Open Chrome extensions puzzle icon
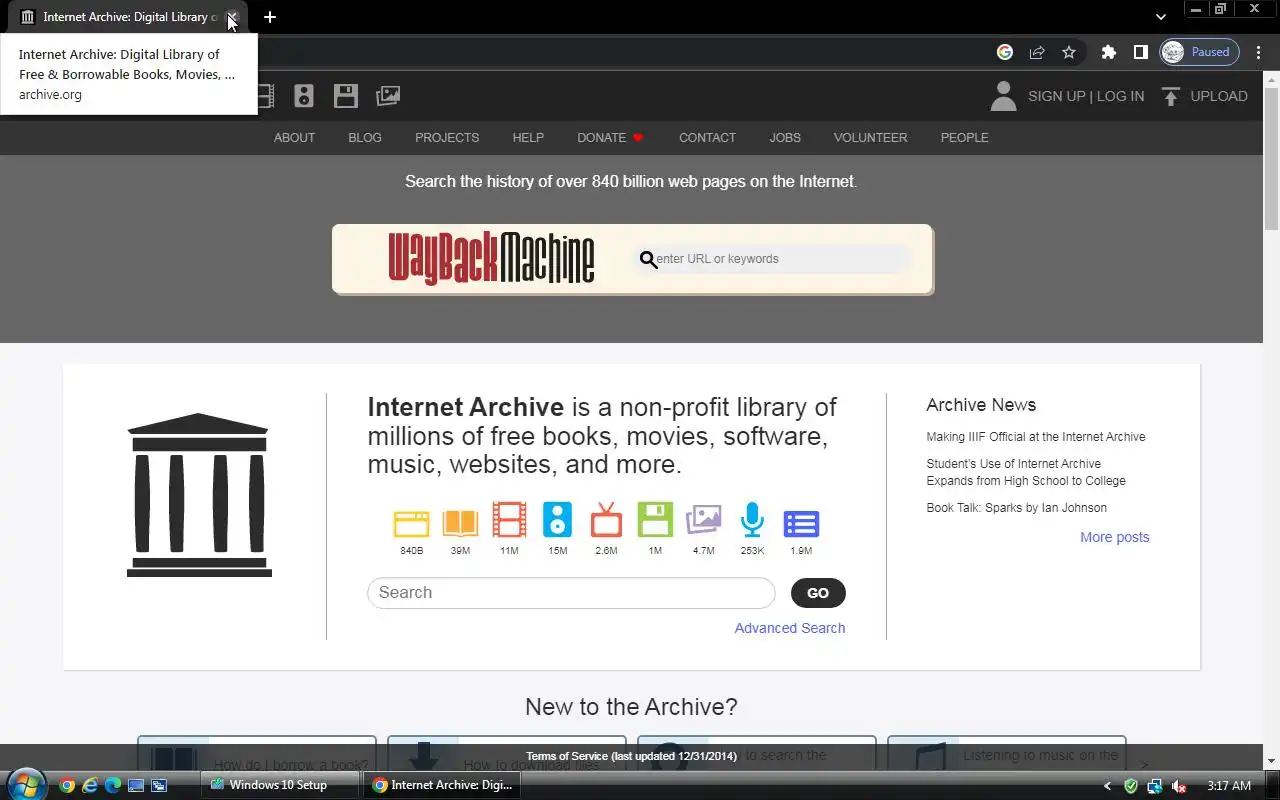The image size is (1280, 800). pos(1108,52)
